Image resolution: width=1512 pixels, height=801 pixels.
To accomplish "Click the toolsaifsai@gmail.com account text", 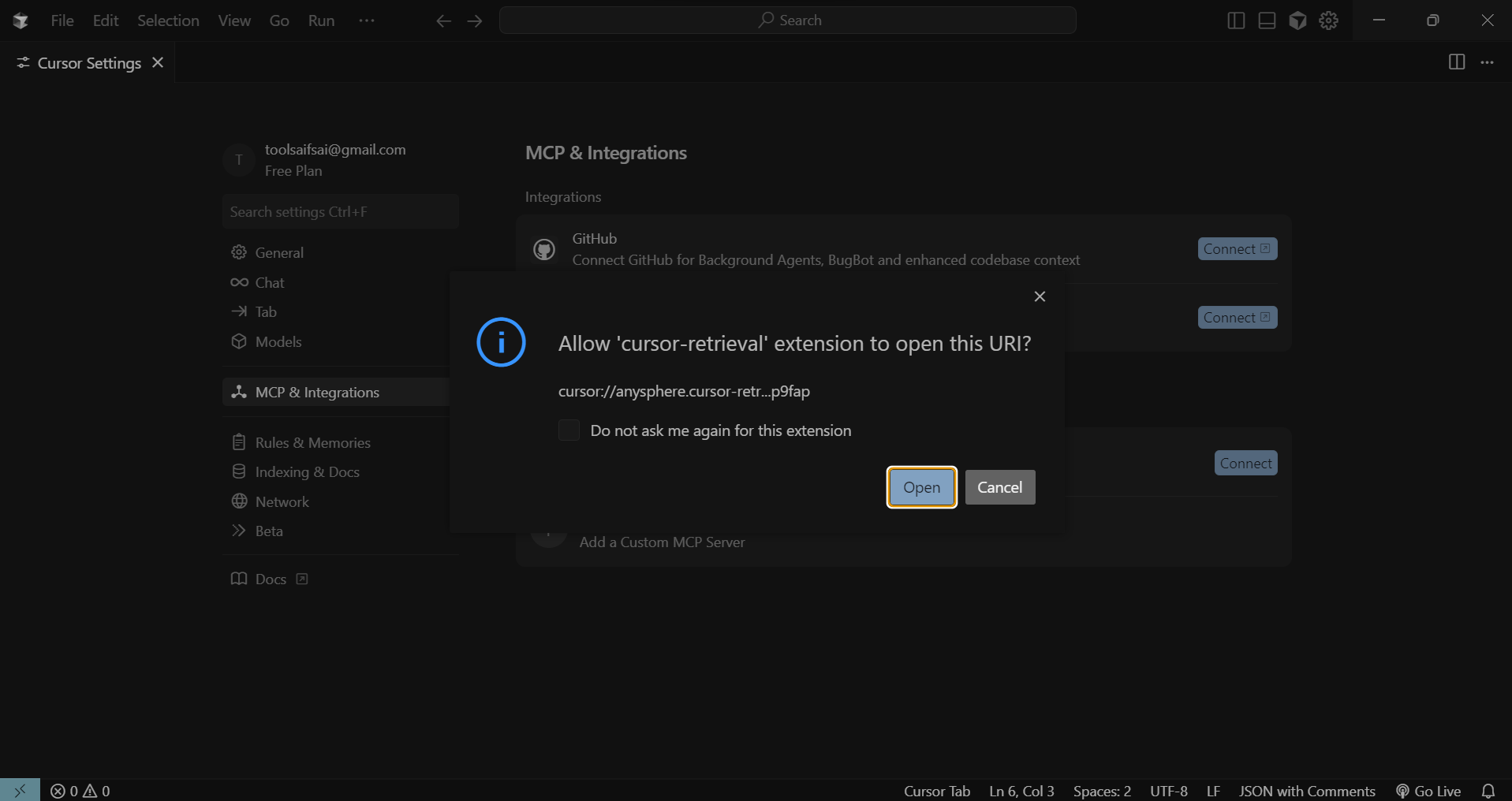I will [335, 150].
